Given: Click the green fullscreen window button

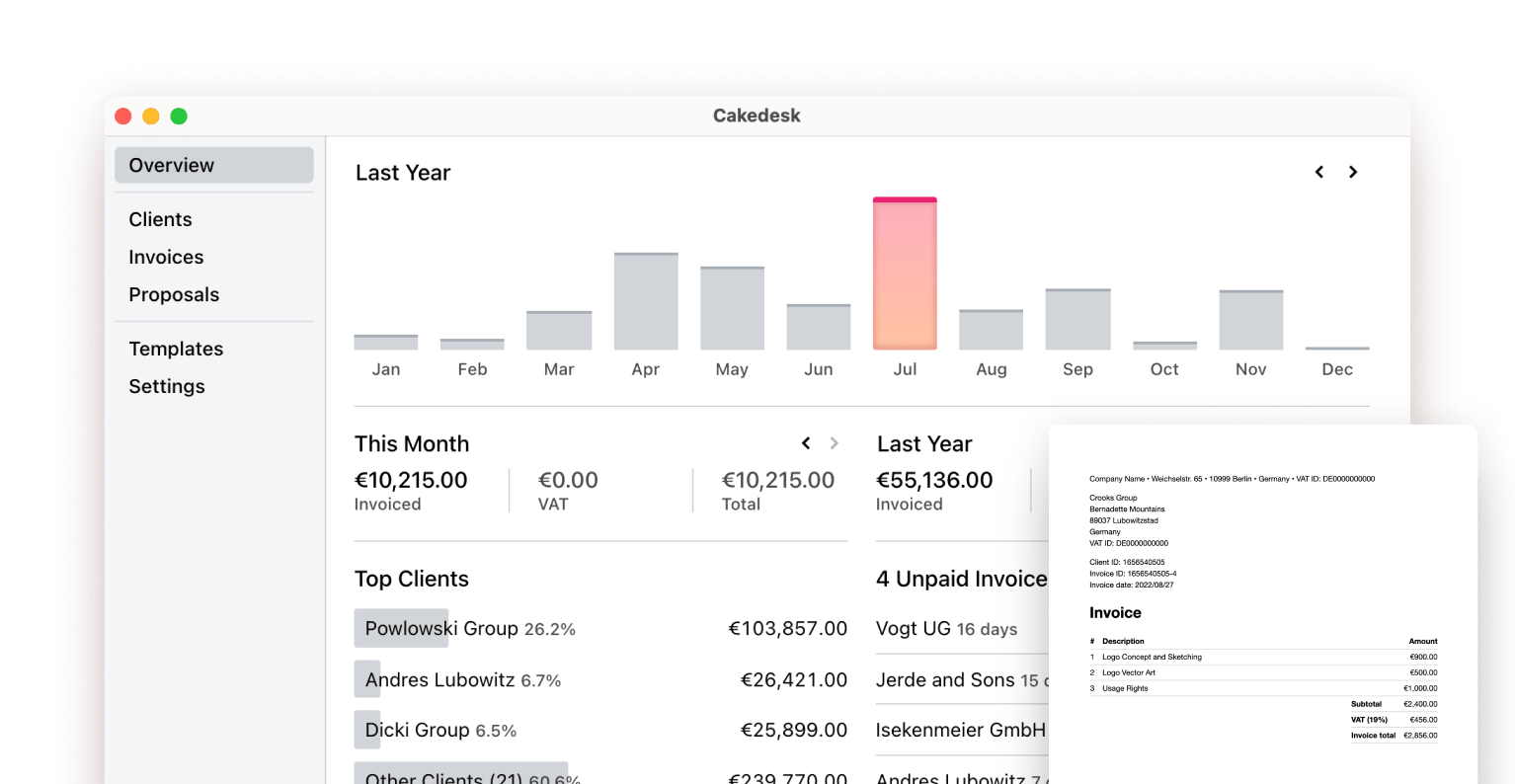Looking at the screenshot, I should pyautogui.click(x=179, y=117).
